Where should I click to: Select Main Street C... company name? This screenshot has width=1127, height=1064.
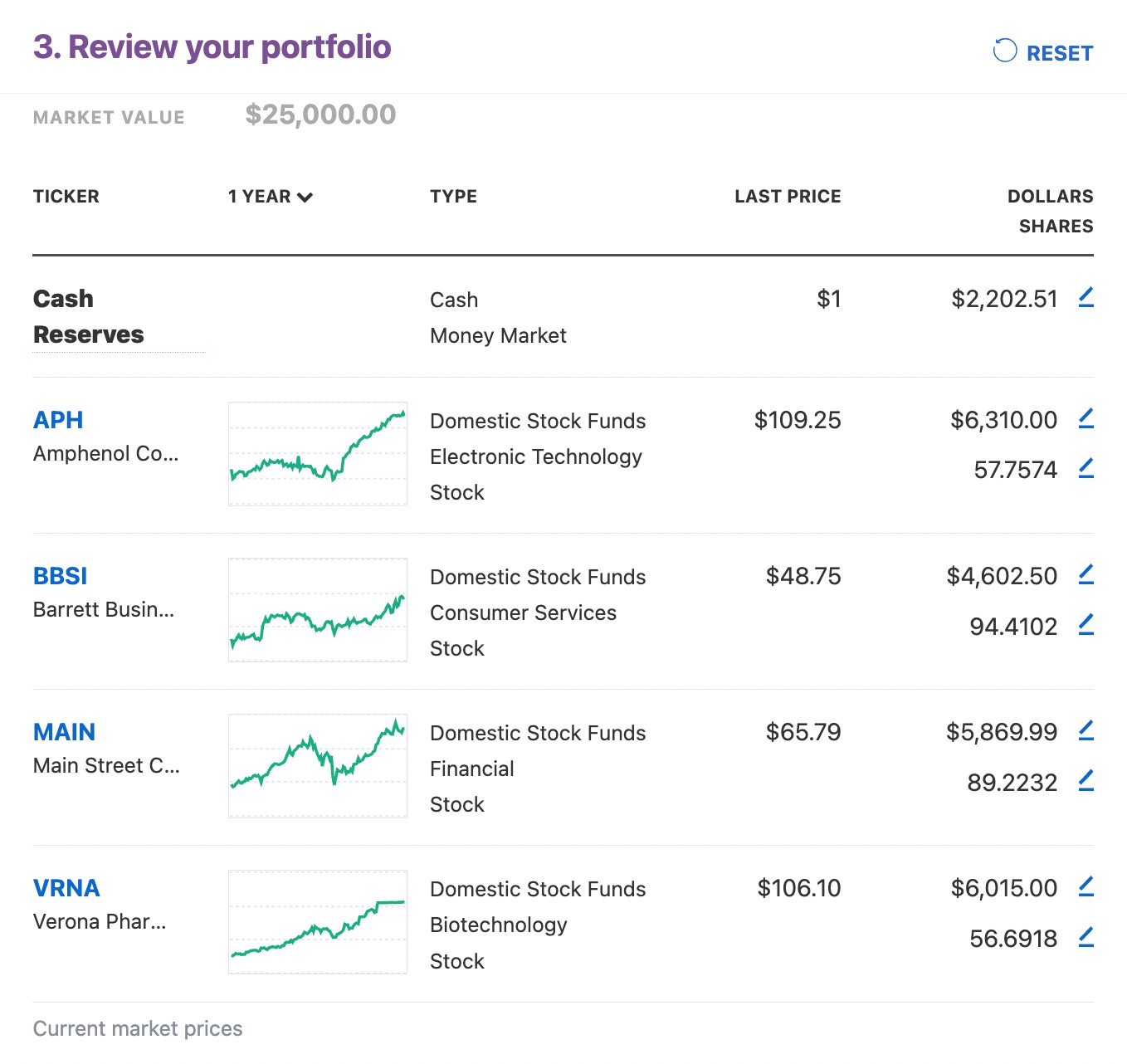[106, 766]
